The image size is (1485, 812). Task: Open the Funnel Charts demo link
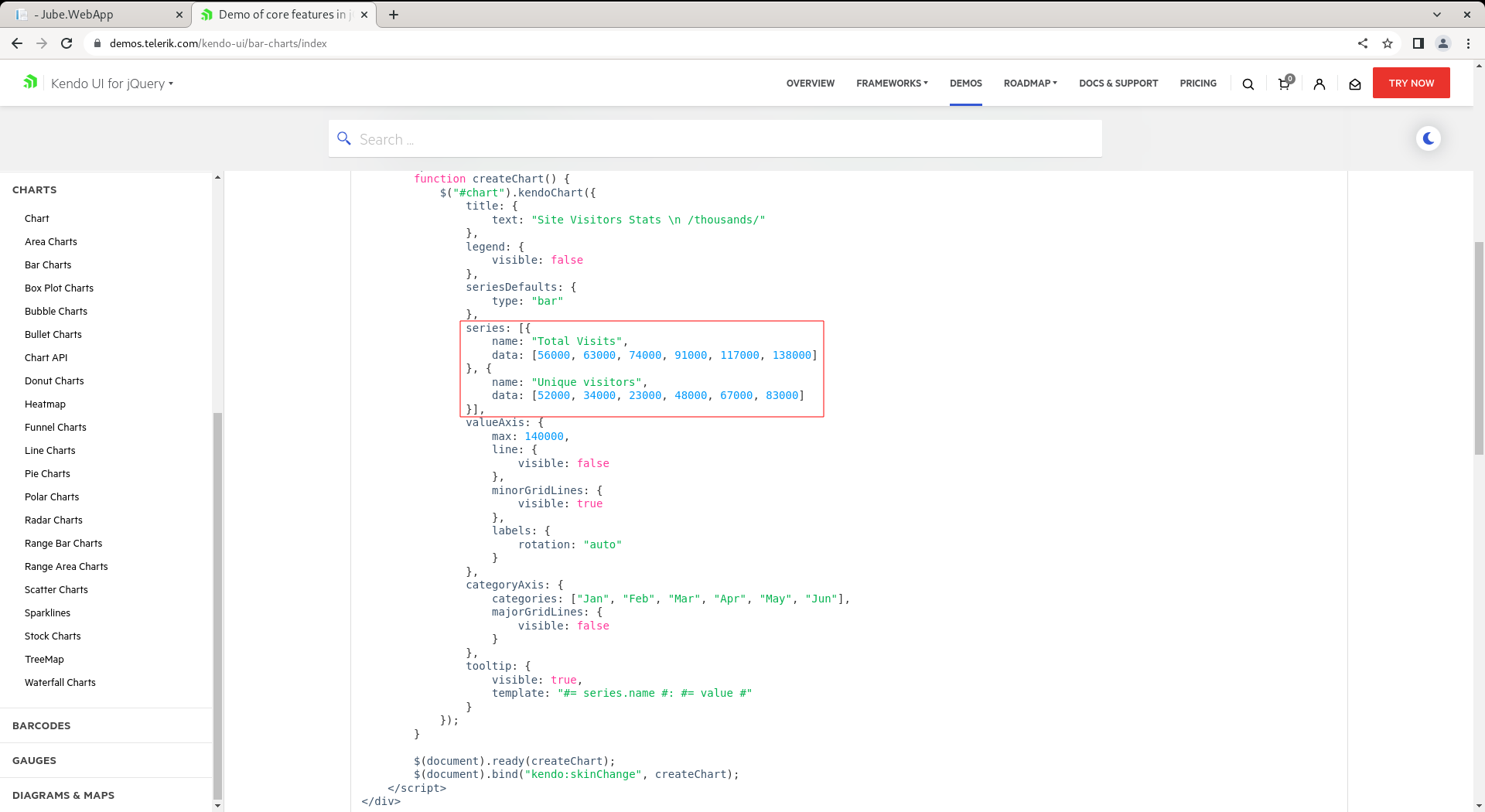click(56, 428)
